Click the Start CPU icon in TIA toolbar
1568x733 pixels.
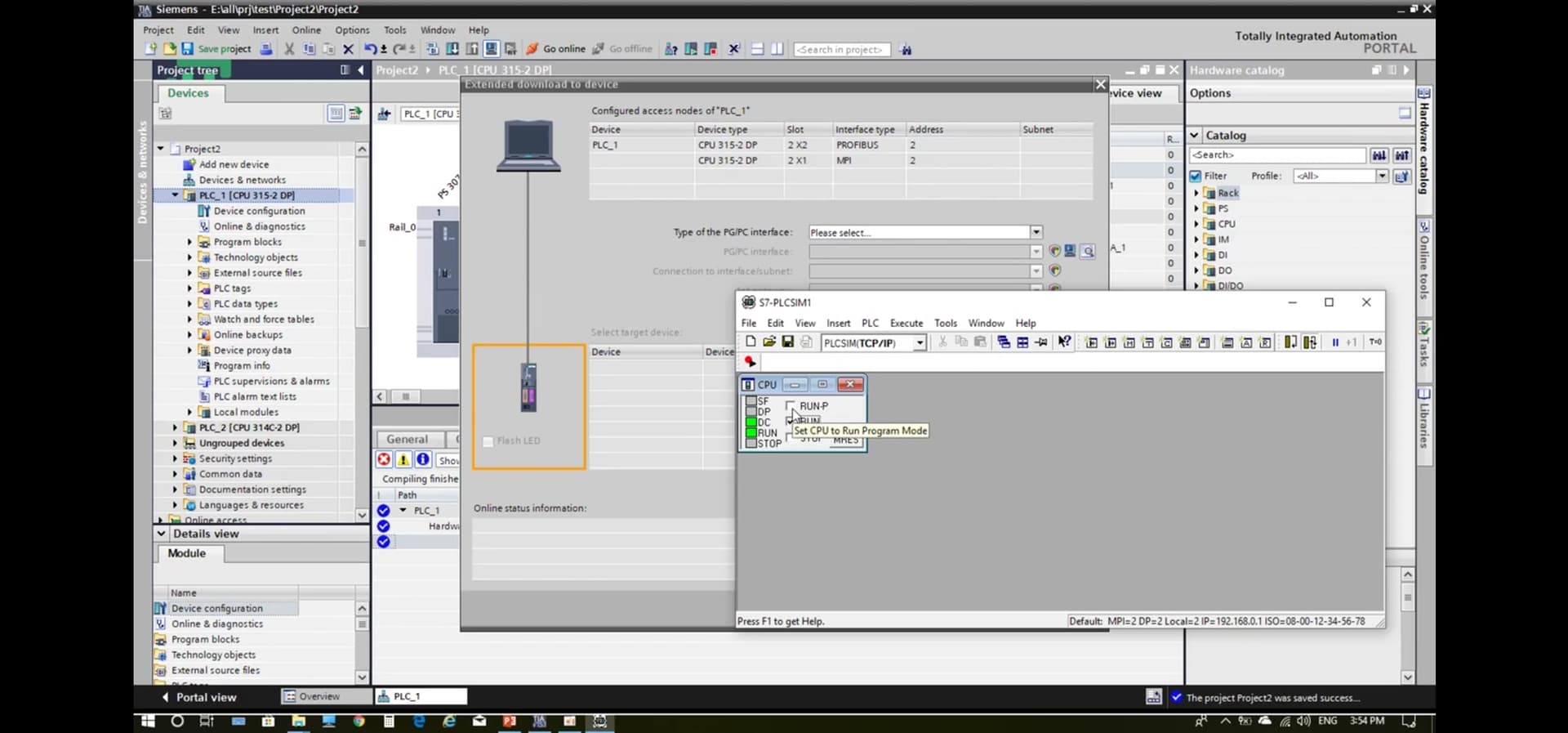[x=691, y=49]
